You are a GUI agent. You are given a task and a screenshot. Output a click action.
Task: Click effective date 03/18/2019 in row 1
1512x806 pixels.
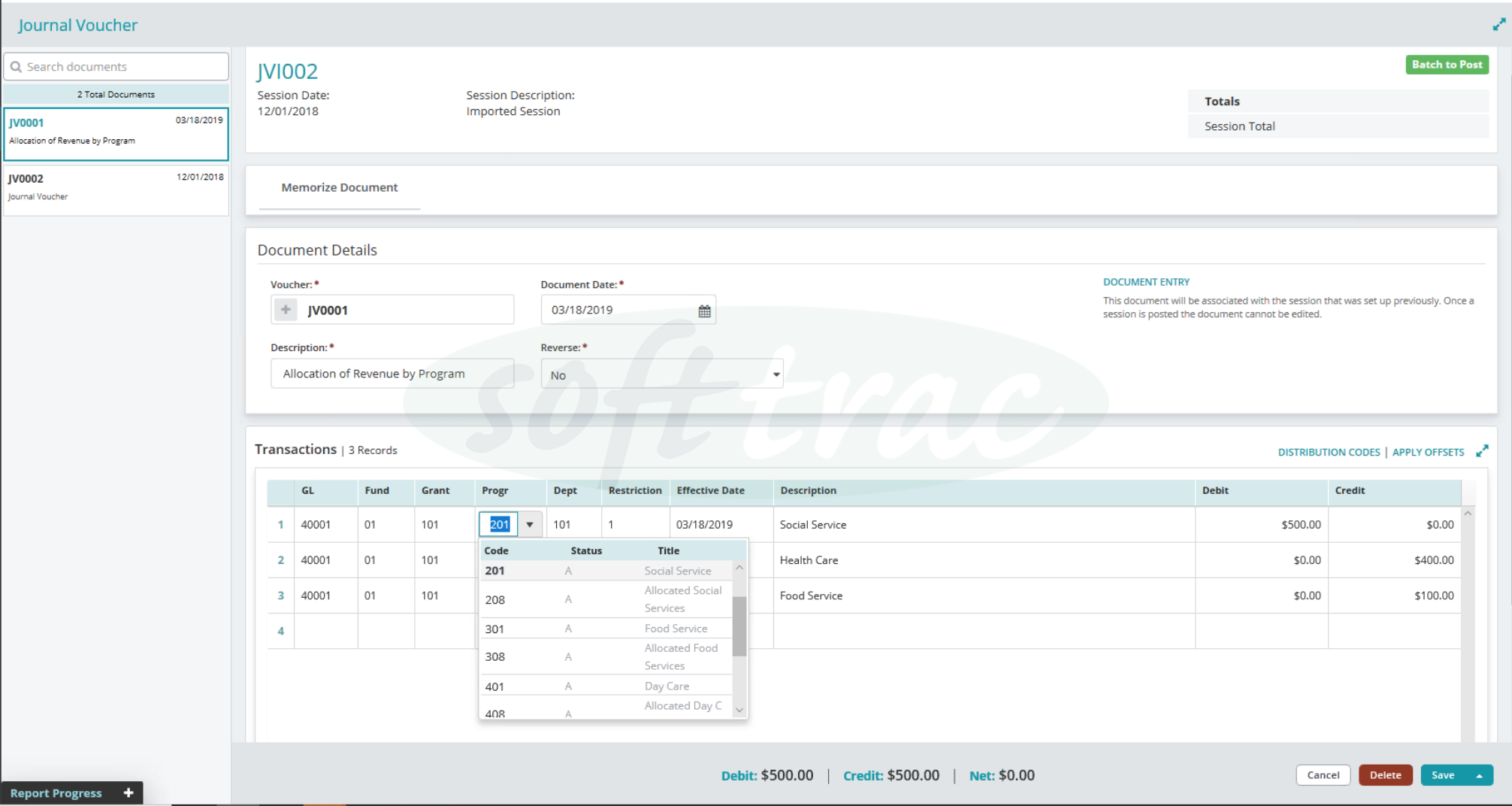[x=721, y=525]
